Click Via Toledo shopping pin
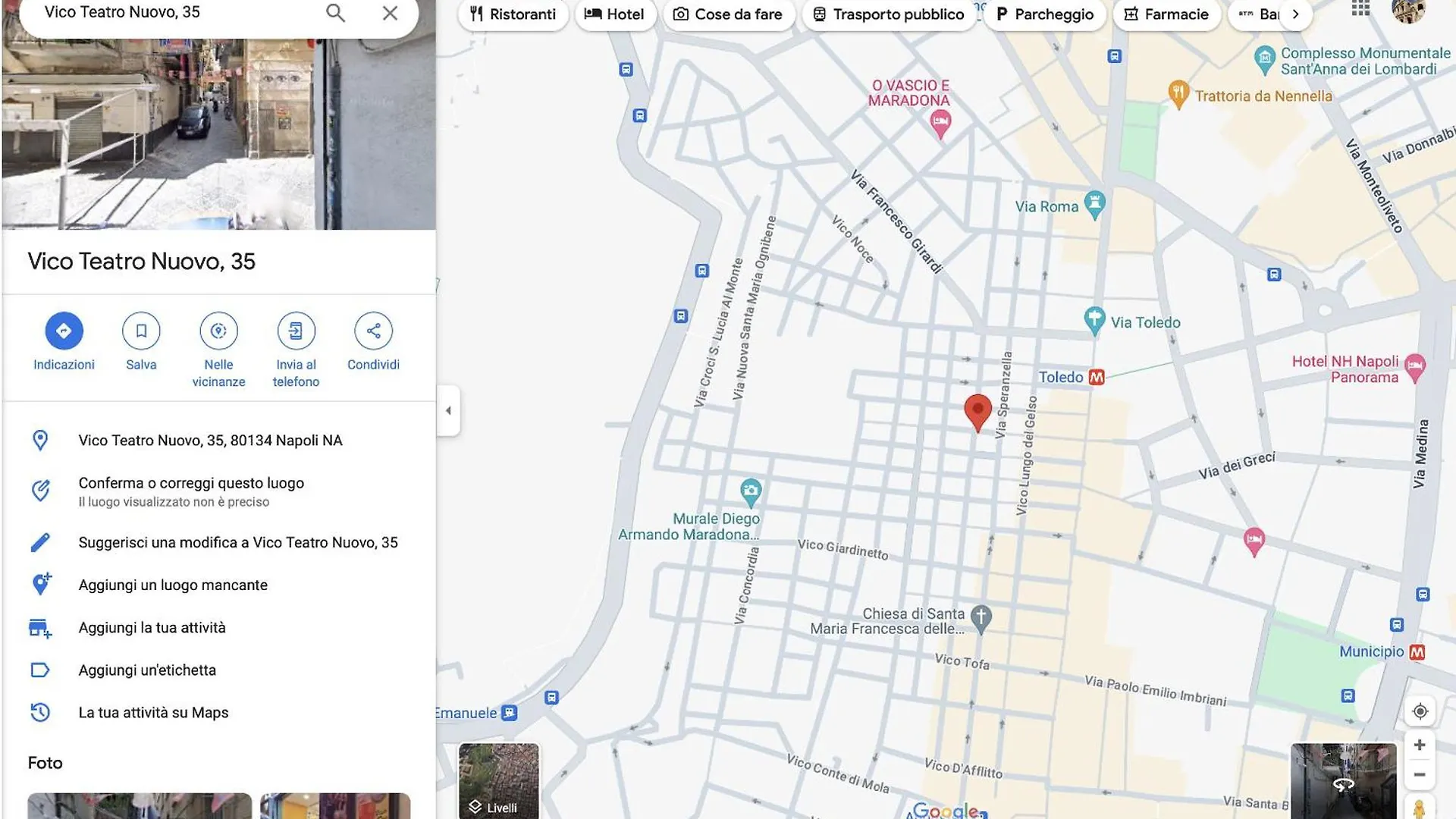 coord(1094,320)
